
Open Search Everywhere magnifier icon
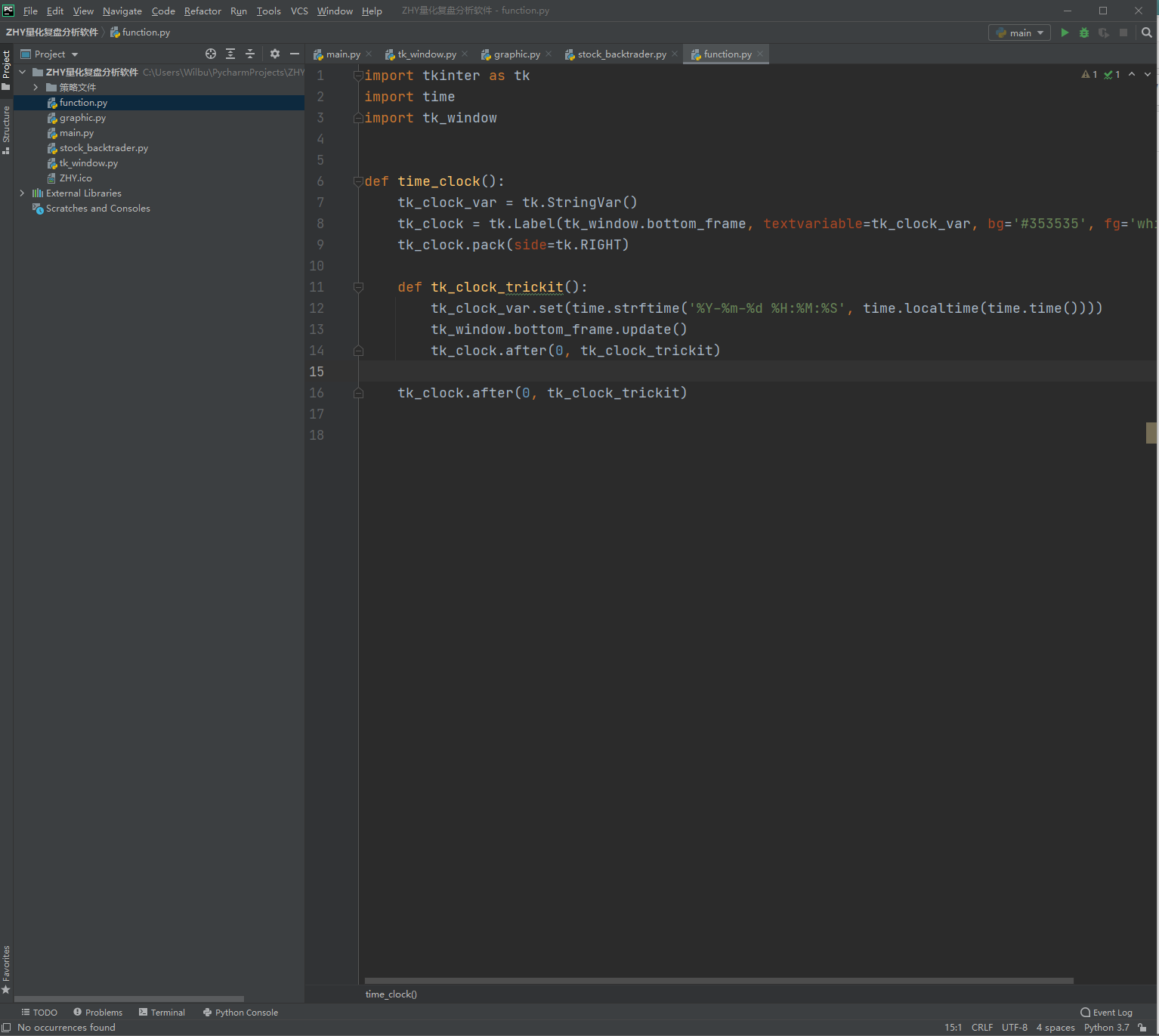tap(1147, 32)
